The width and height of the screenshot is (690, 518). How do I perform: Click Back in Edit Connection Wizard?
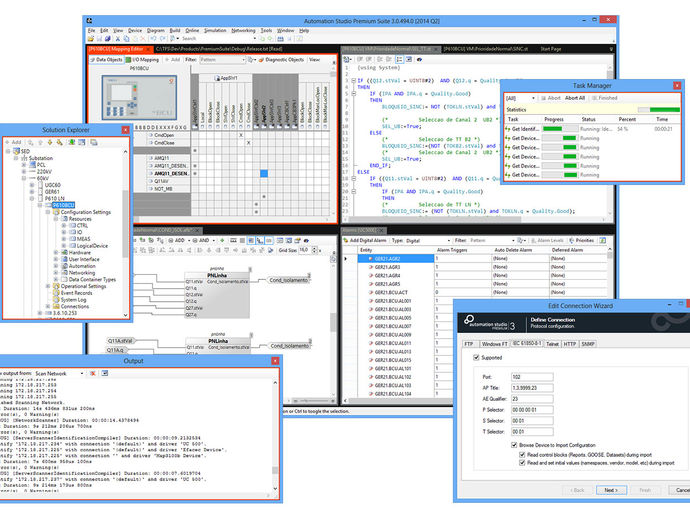pos(577,490)
